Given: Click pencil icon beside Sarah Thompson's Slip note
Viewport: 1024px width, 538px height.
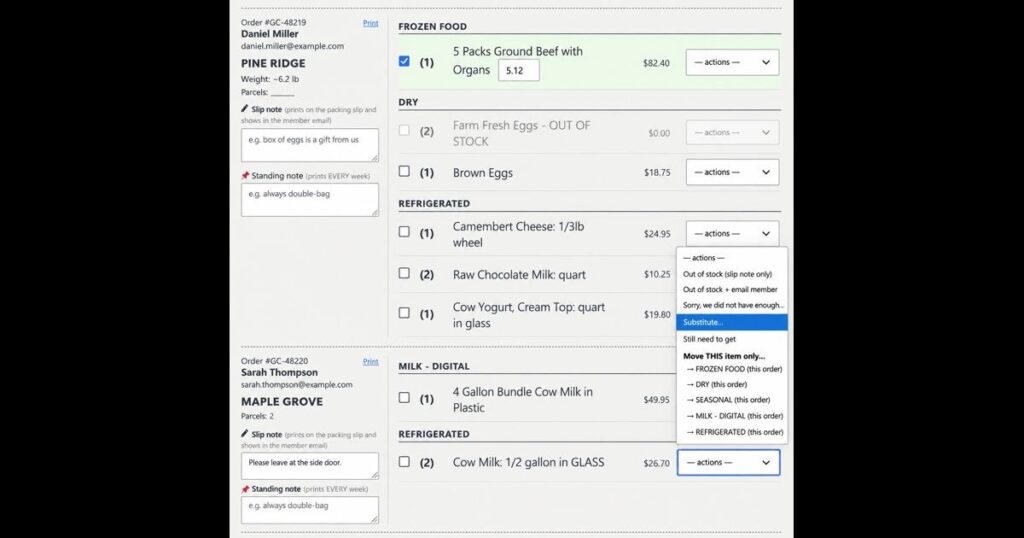Looking at the screenshot, I should pos(245,434).
